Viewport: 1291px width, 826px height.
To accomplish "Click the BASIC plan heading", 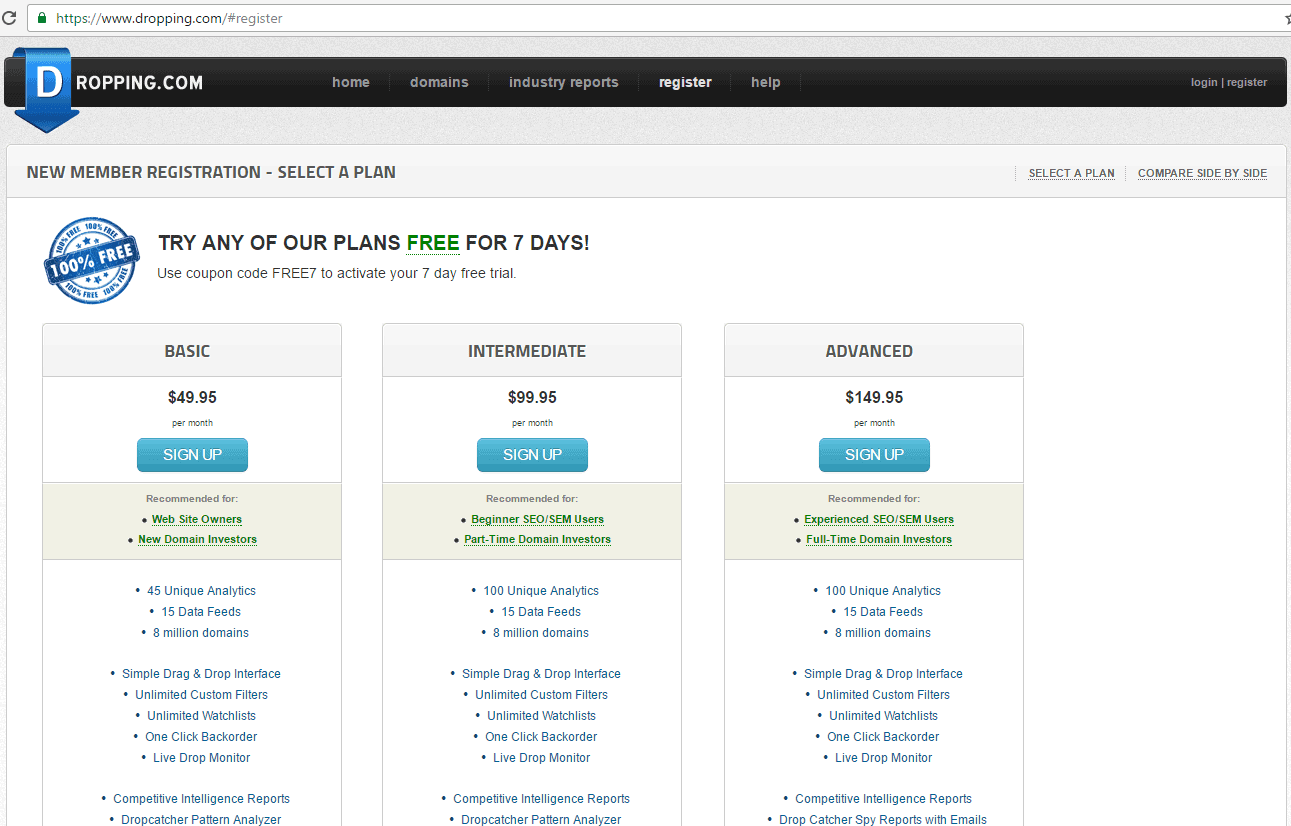I will click(187, 351).
